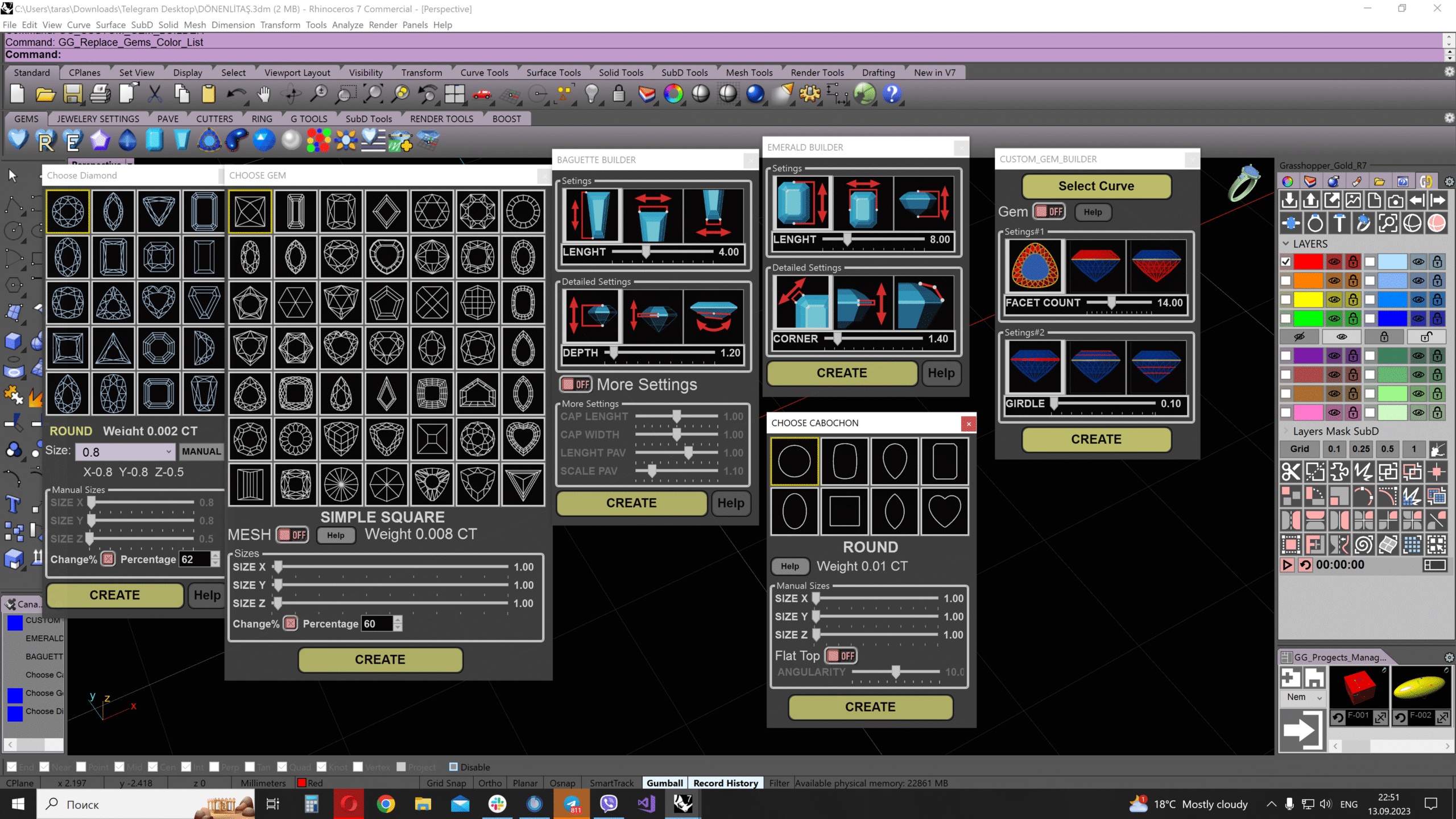Screen dimensions: 1456x819
Task: Open the Four Viewports layout icon
Action: click(x=454, y=94)
